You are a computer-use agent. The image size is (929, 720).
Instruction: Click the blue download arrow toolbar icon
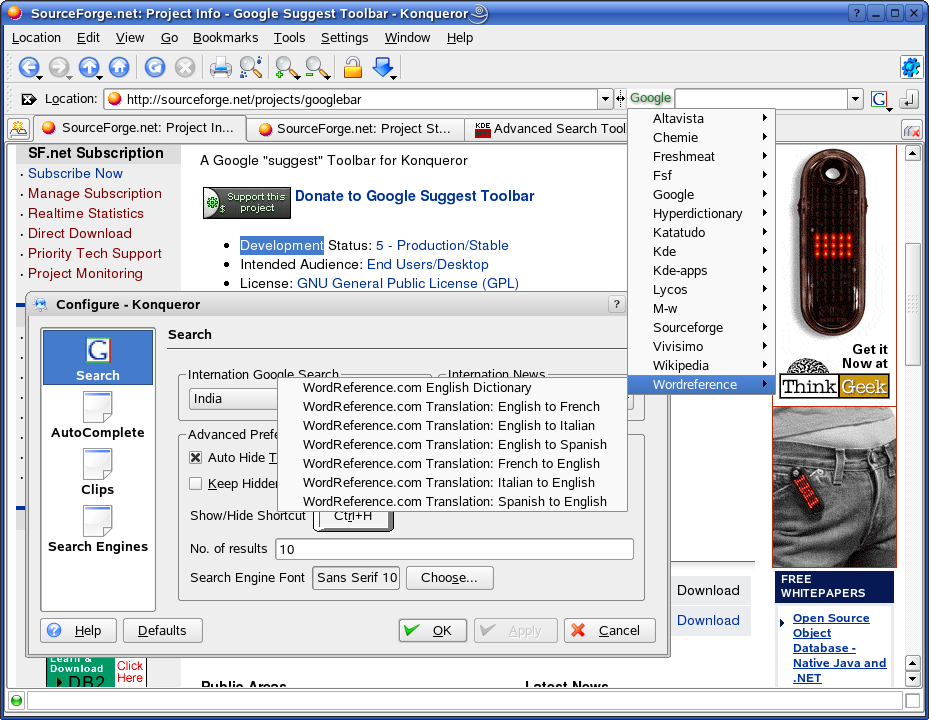(x=383, y=67)
